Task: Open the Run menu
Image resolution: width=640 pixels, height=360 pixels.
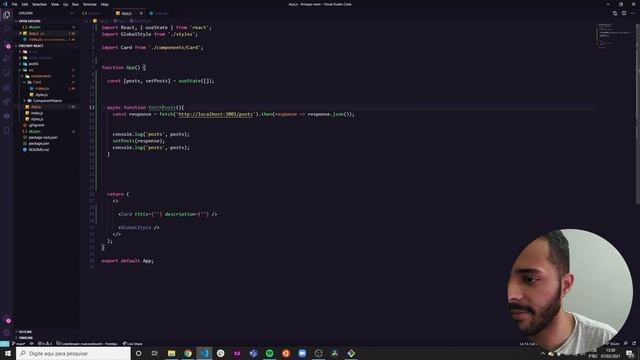Action: click(75, 4)
